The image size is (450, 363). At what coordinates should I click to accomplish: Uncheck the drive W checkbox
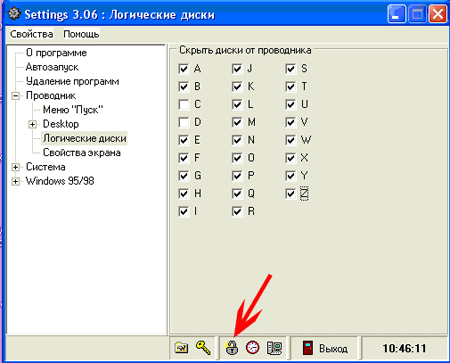pyautogui.click(x=291, y=140)
